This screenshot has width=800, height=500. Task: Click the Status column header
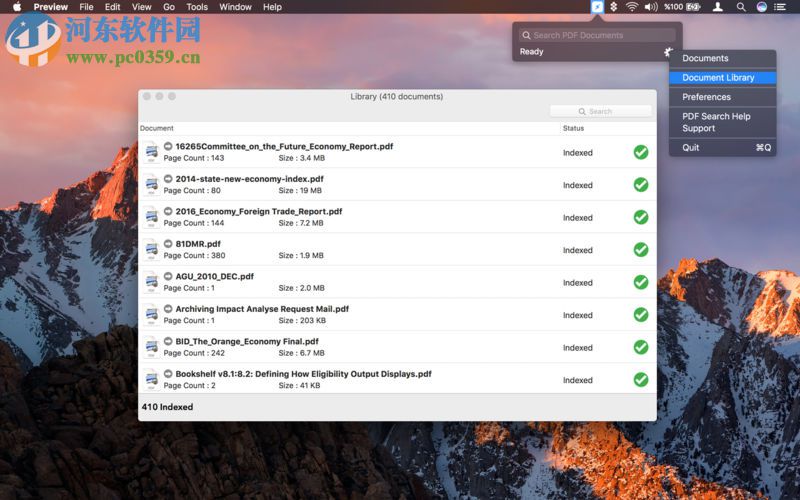(573, 128)
